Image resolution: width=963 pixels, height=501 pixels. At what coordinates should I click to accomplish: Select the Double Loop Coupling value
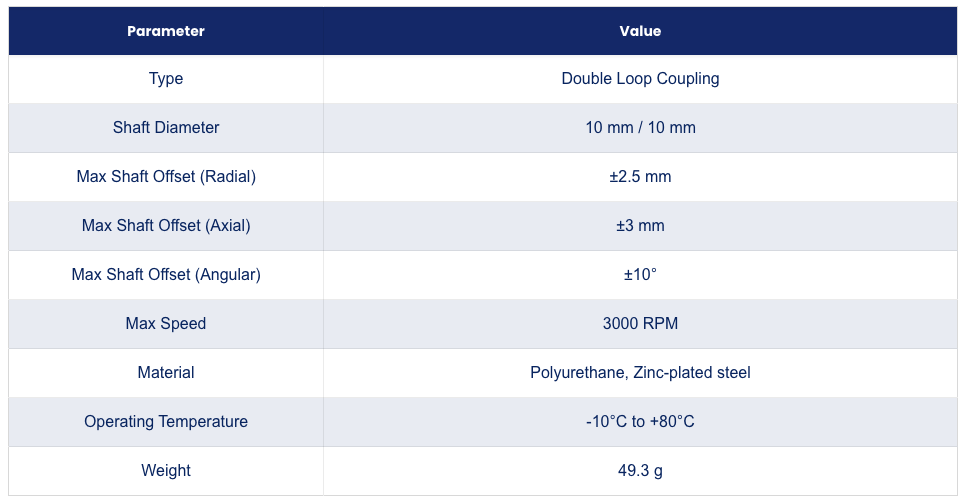point(640,79)
